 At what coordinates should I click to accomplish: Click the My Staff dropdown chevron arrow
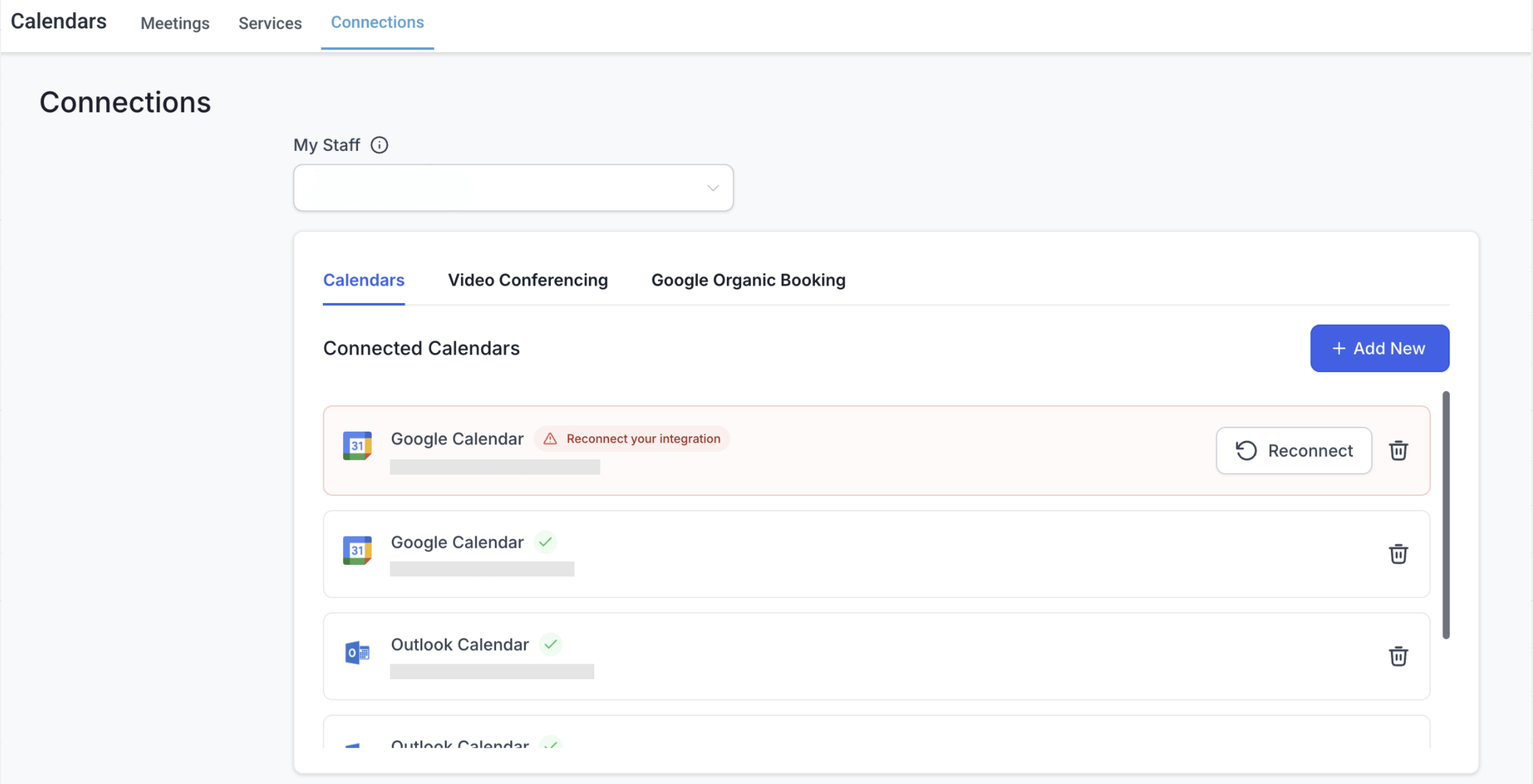713,188
